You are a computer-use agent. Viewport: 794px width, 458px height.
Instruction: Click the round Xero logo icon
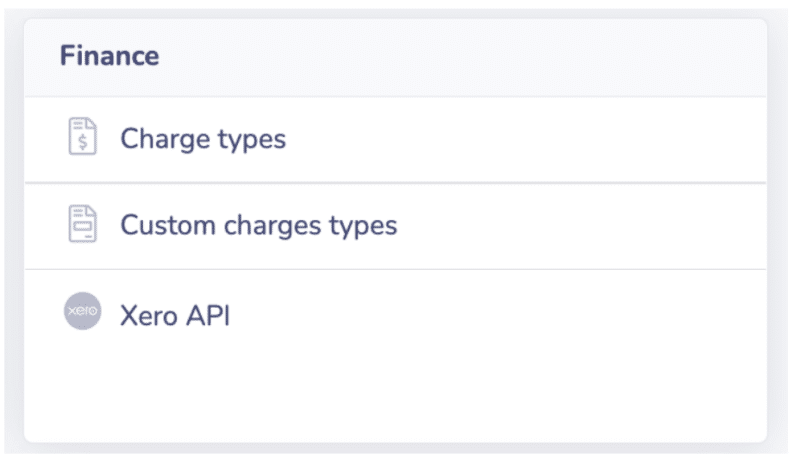(x=83, y=311)
